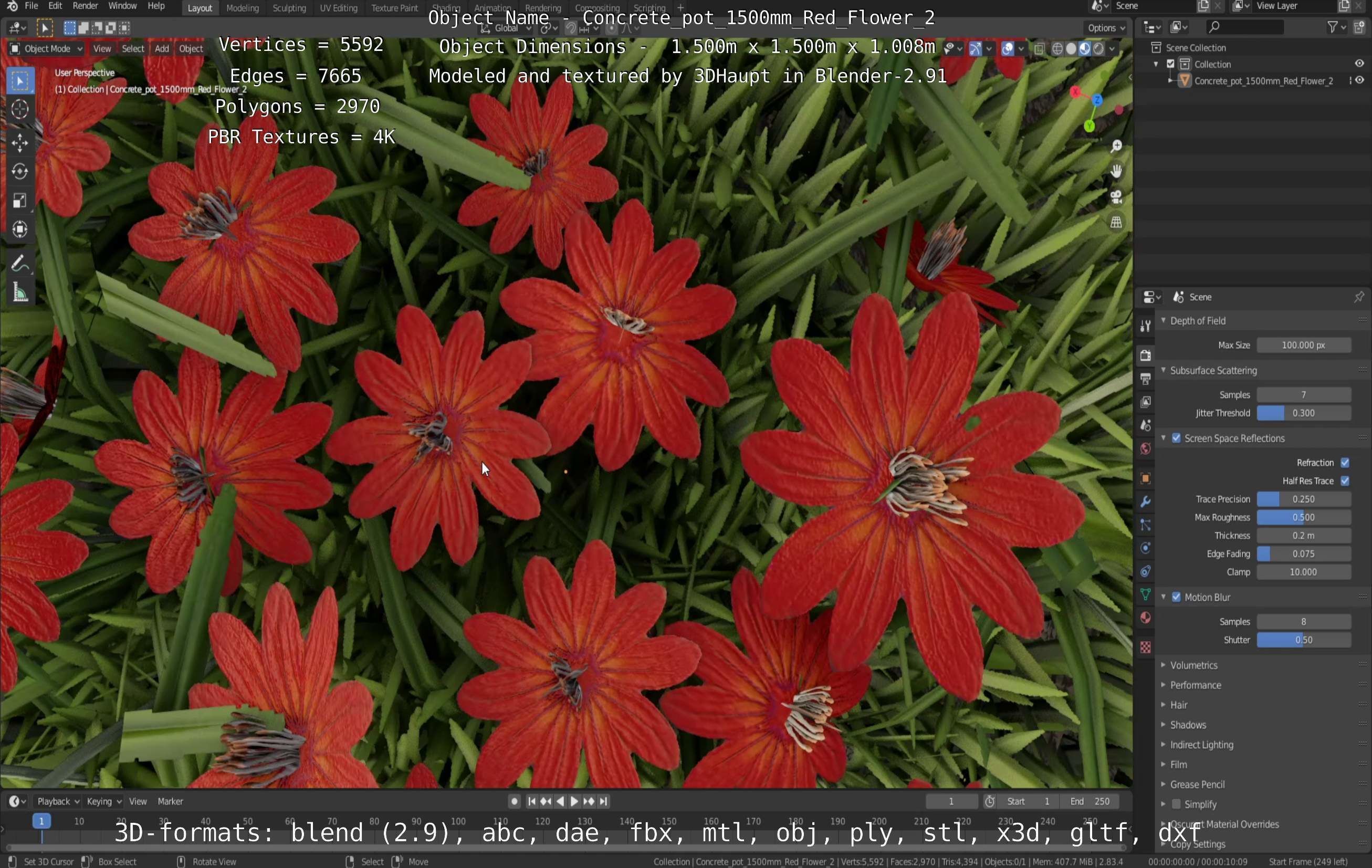1372x868 pixels.
Task: Jump to the timeline end frame
Action: tap(603, 801)
